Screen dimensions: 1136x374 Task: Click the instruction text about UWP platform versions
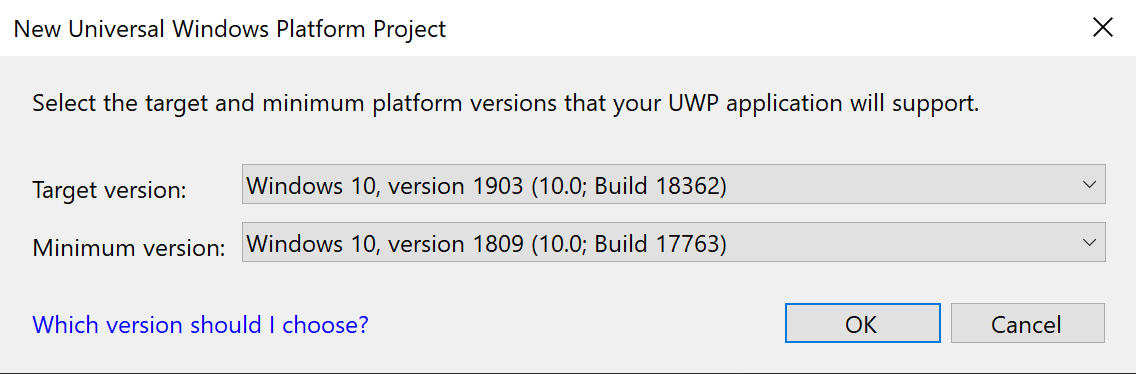coord(506,104)
